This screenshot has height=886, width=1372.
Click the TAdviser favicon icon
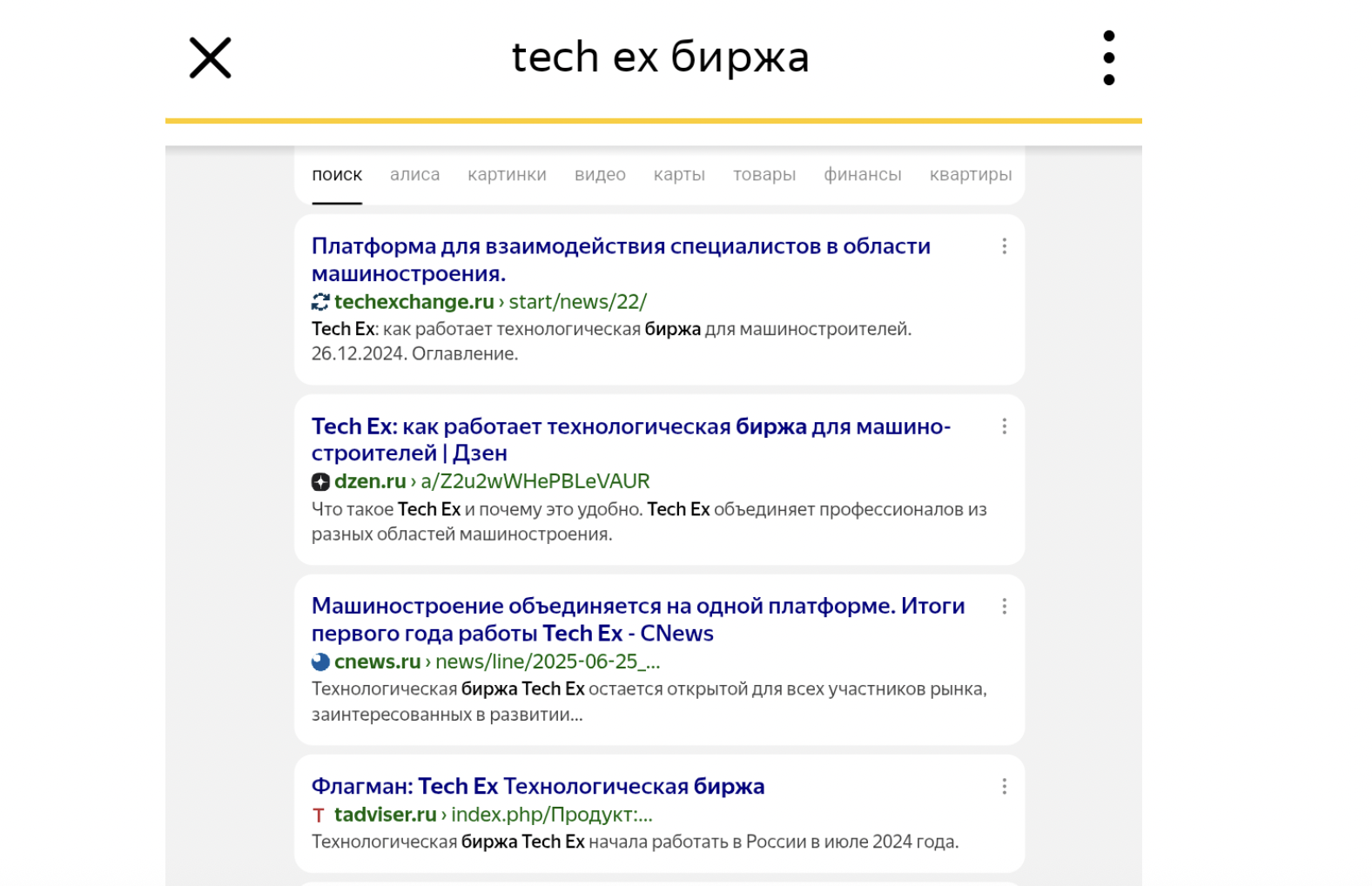tap(319, 816)
